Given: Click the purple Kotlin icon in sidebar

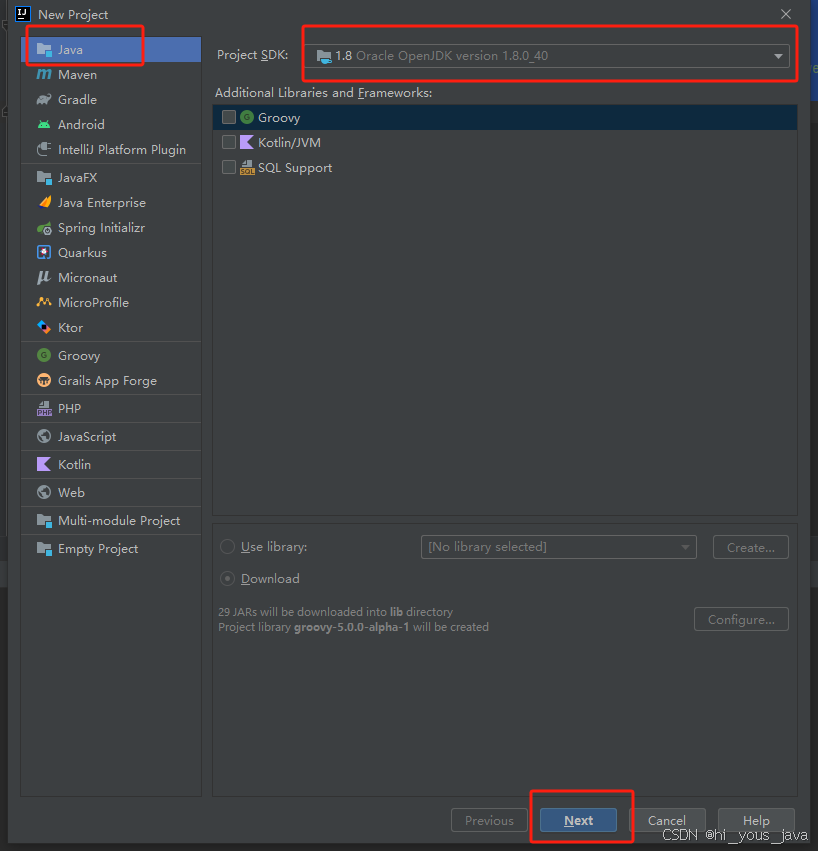Looking at the screenshot, I should (44, 465).
